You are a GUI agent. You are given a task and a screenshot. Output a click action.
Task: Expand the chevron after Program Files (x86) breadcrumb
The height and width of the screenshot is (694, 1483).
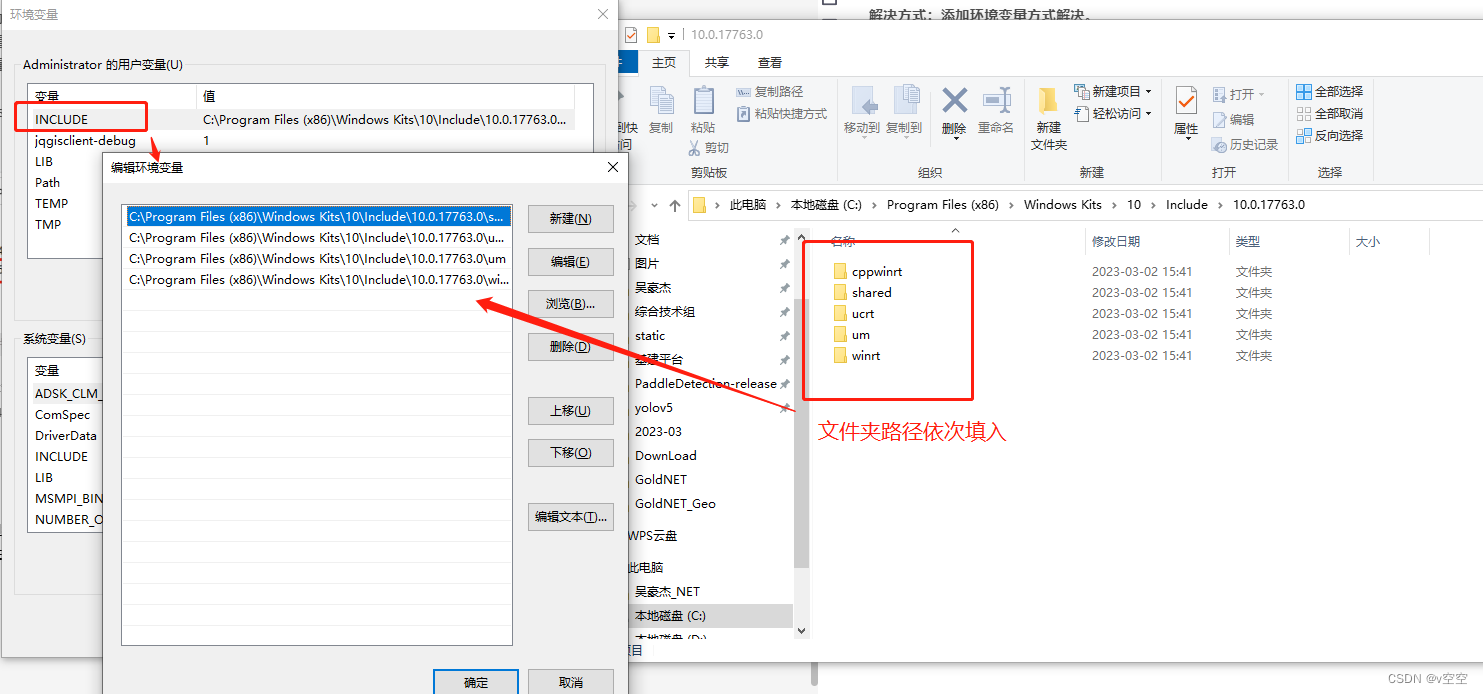point(1012,205)
